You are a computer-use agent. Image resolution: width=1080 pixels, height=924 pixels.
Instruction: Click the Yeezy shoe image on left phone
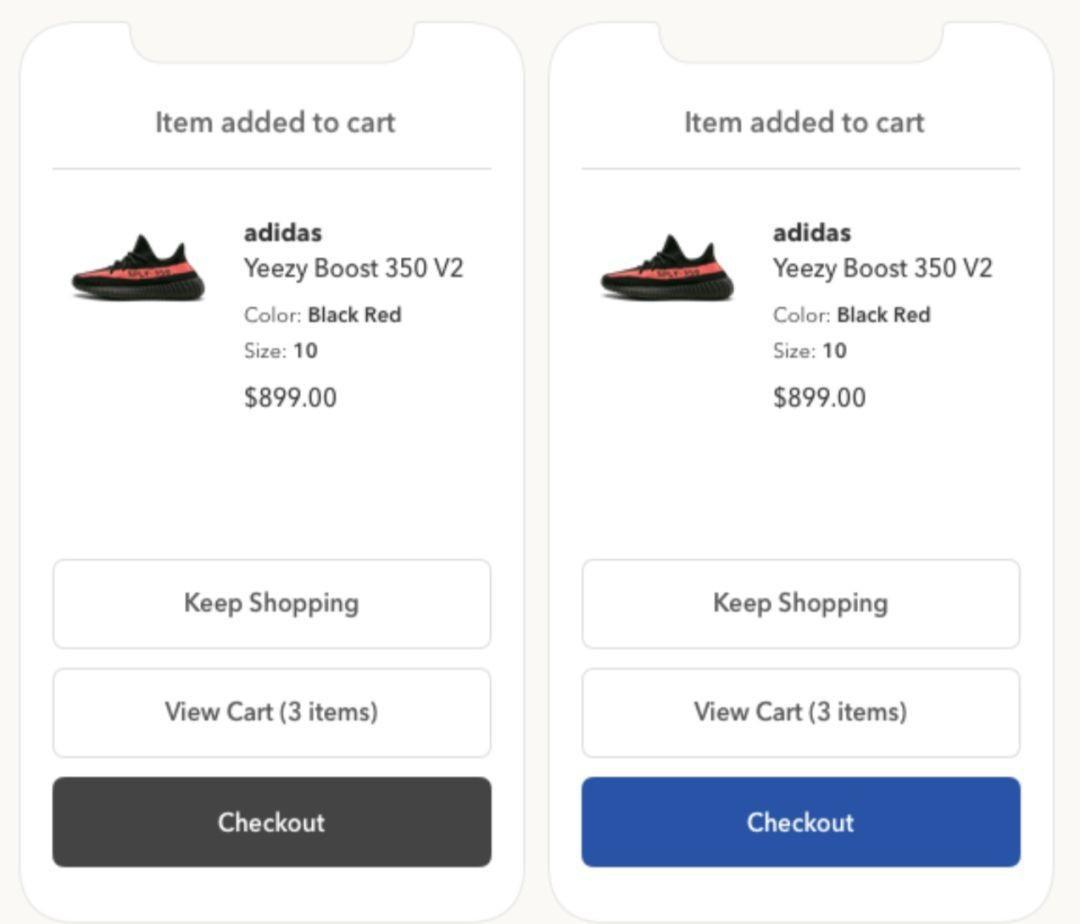(138, 268)
